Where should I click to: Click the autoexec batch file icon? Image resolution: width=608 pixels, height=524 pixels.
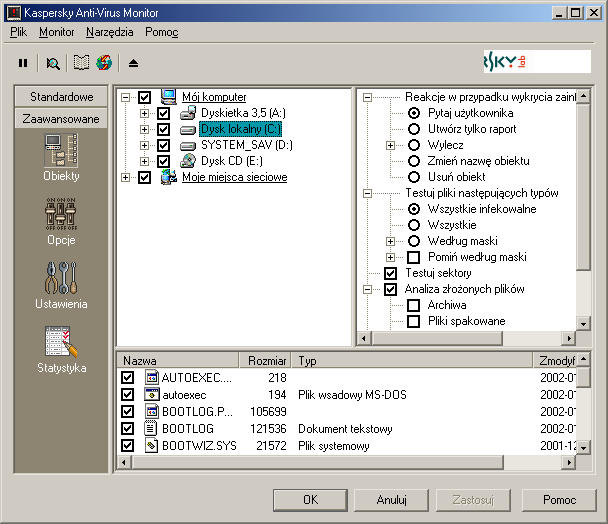(x=152, y=394)
